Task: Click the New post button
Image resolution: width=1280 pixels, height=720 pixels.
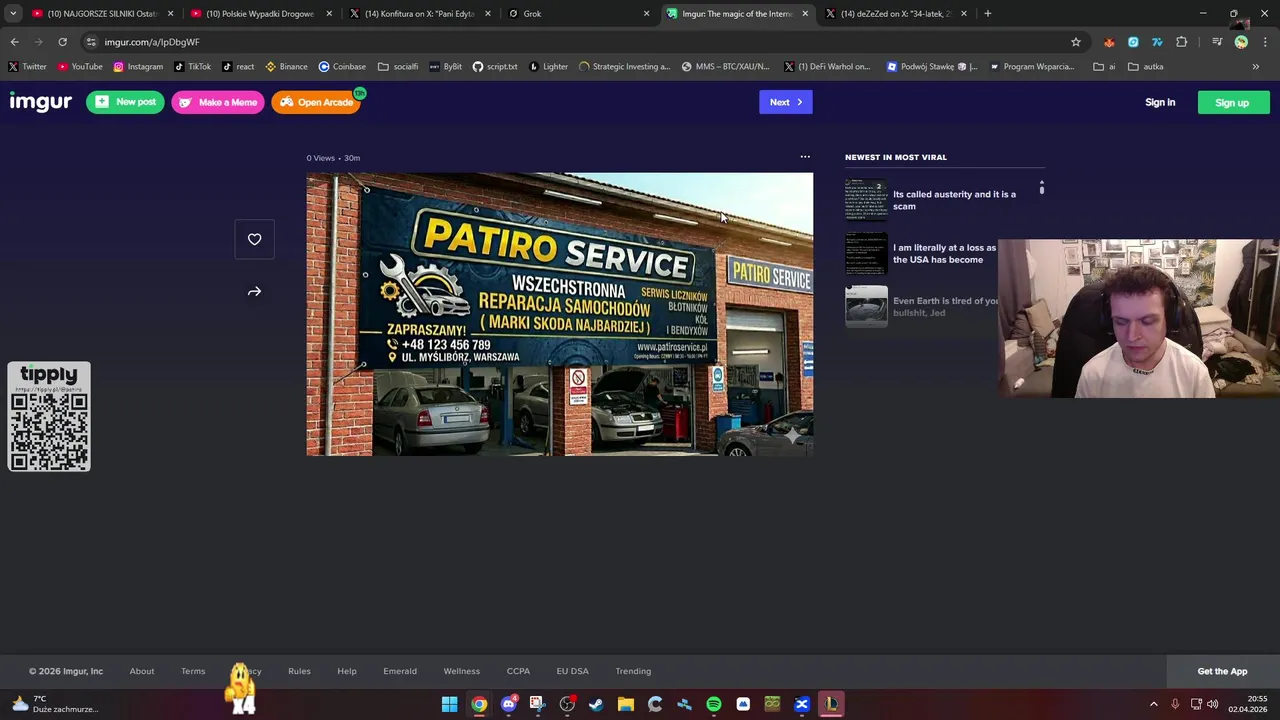Action: click(x=125, y=102)
